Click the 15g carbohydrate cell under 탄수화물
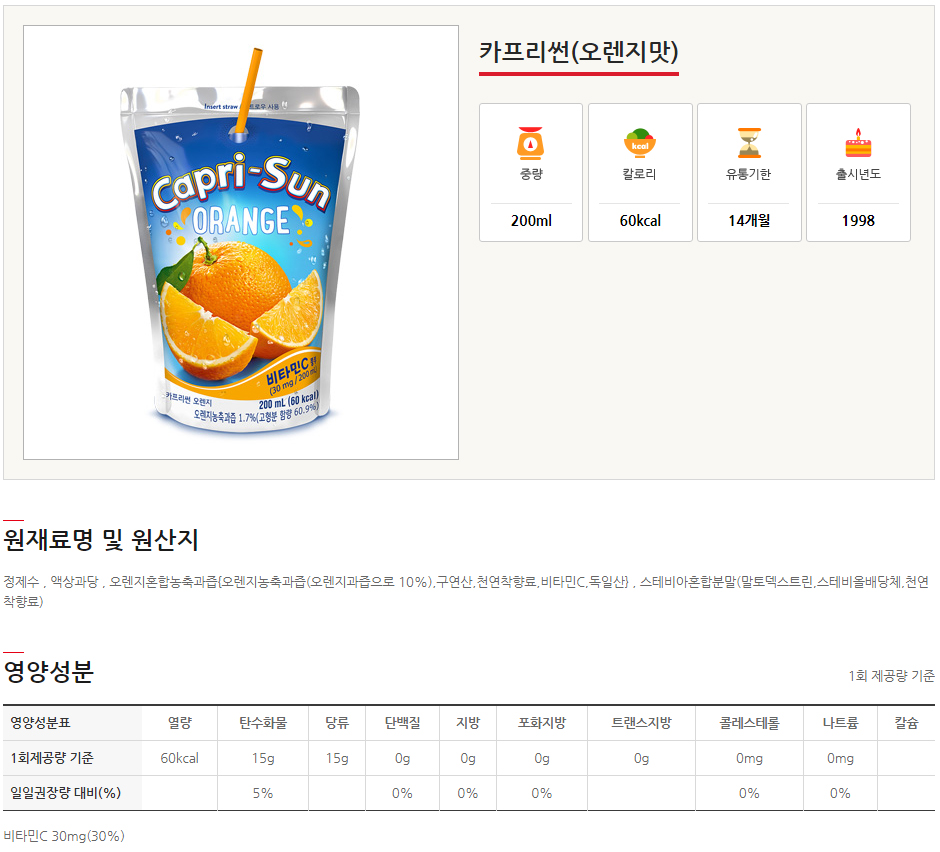Viewport: 940px width, 852px height. (x=263, y=758)
